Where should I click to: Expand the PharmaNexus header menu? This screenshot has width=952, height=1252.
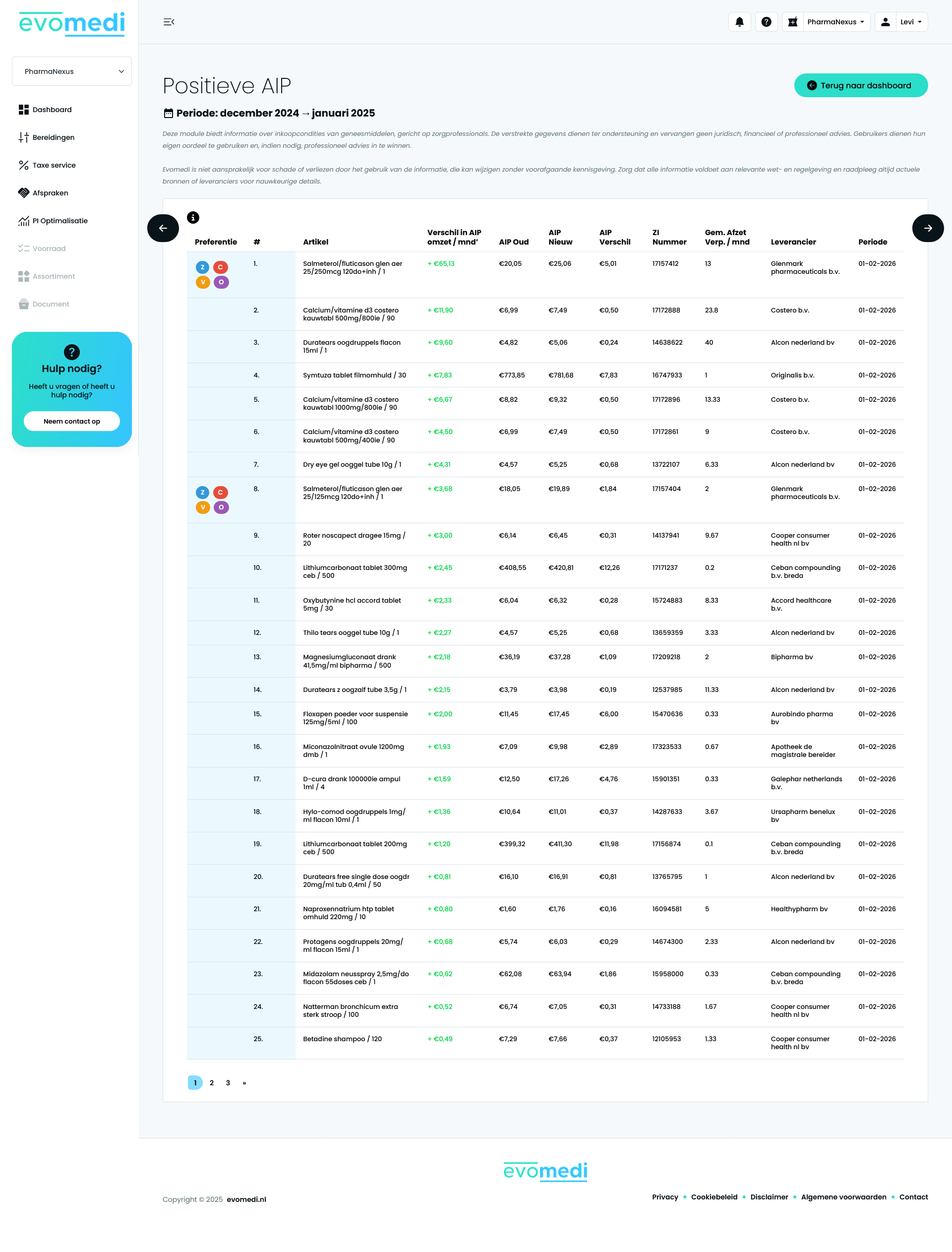click(x=835, y=22)
